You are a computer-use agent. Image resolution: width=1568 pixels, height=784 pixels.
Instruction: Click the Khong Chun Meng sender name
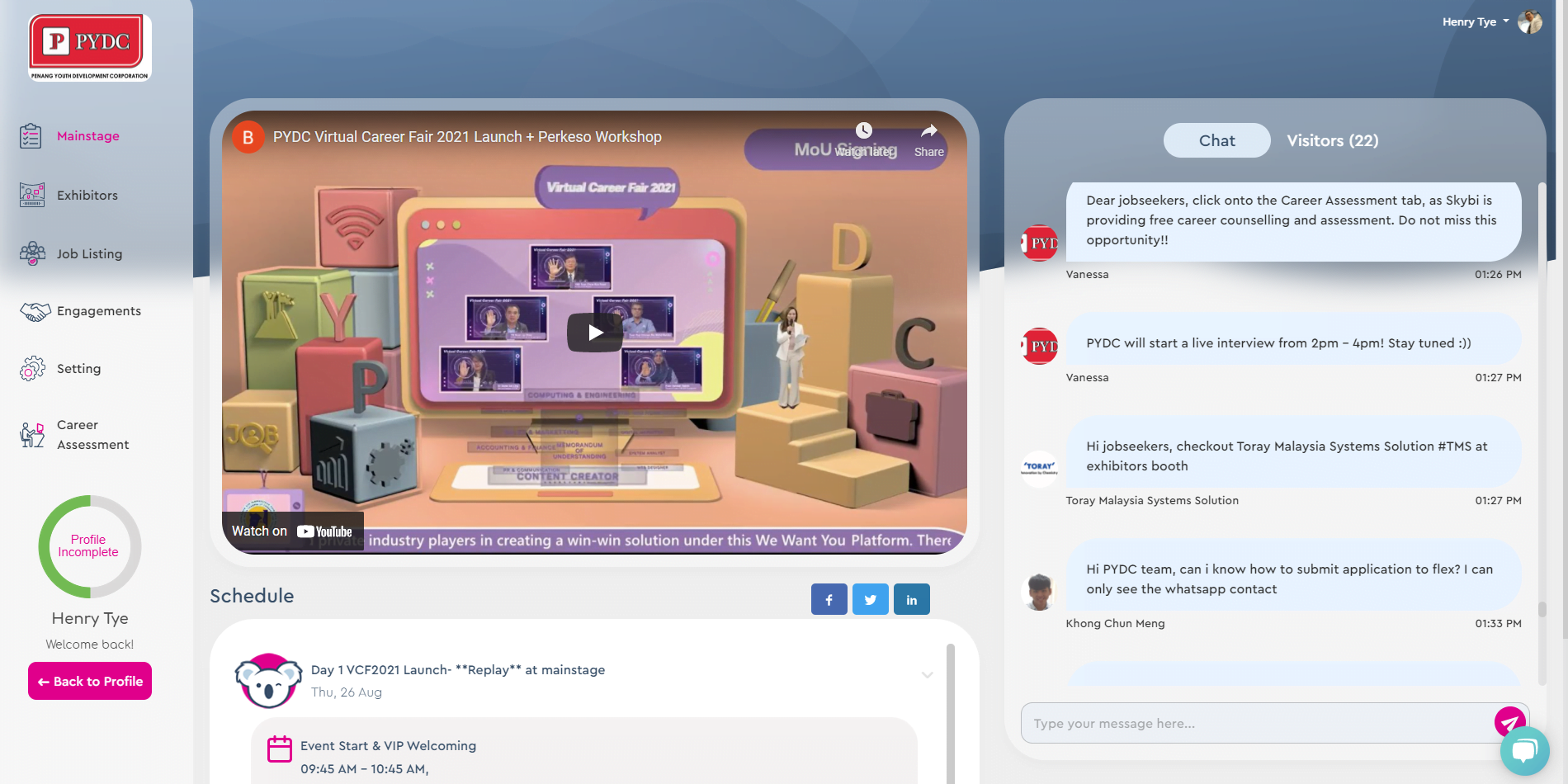click(1115, 624)
